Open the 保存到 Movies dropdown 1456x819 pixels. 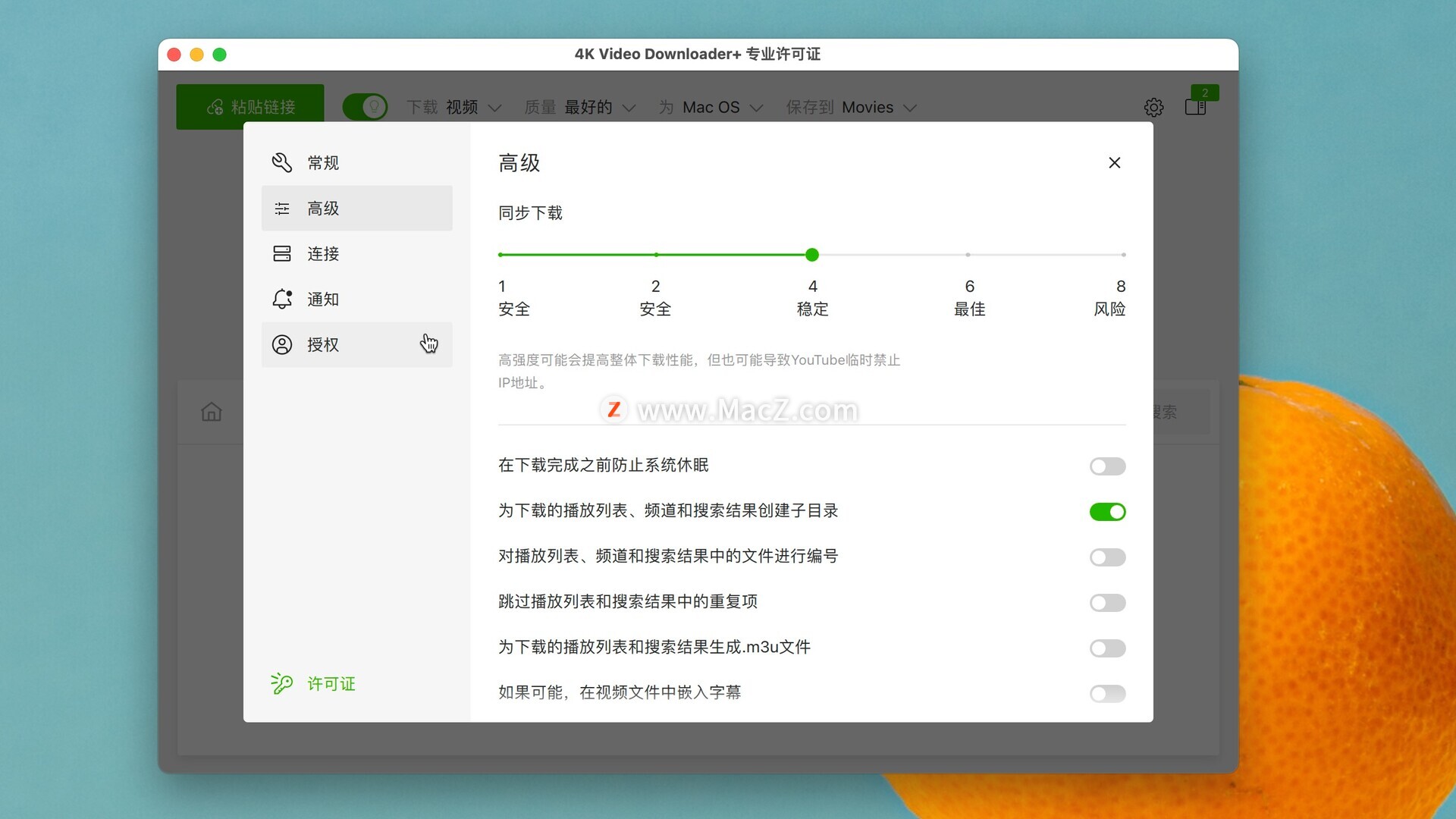tap(852, 107)
